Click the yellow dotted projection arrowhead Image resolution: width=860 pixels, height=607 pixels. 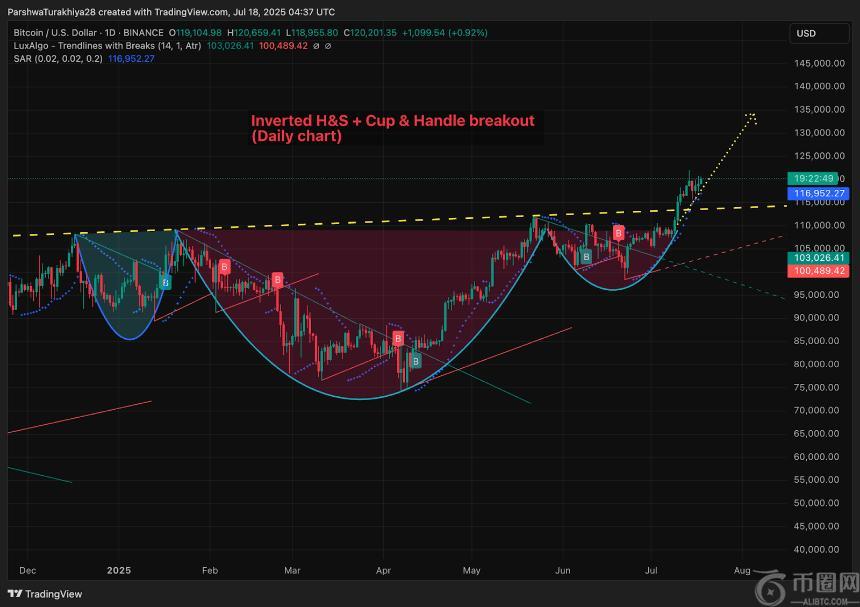(751, 117)
